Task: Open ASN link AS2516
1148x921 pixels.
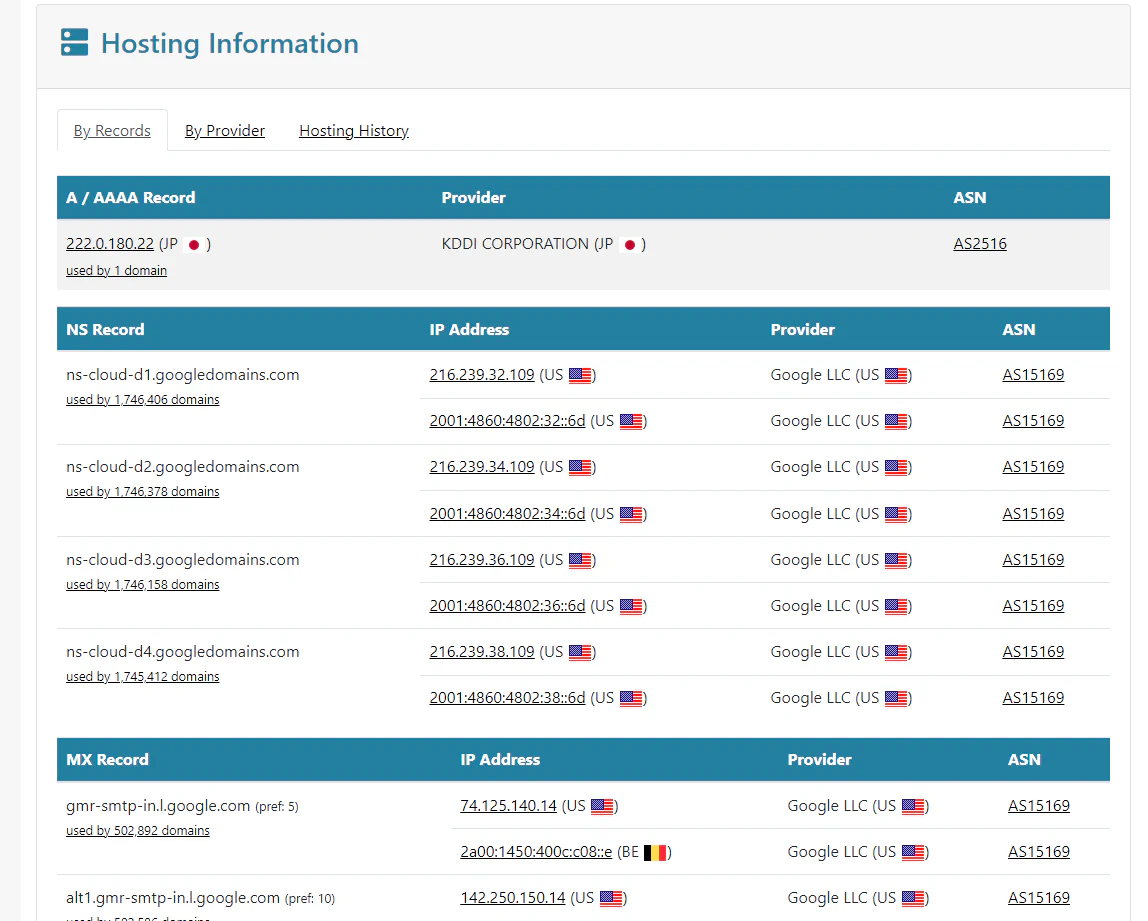Action: click(980, 244)
